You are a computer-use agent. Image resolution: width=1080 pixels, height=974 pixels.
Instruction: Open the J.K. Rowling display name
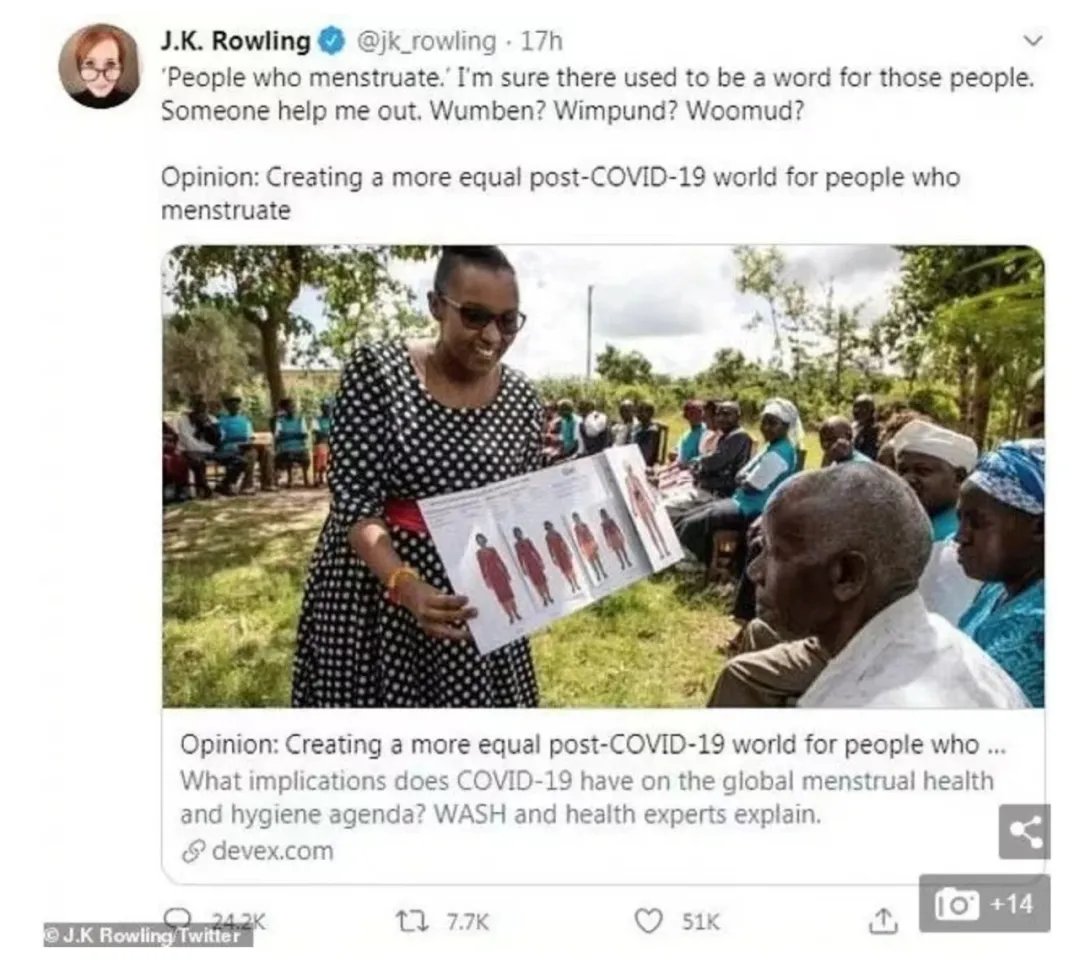[236, 41]
